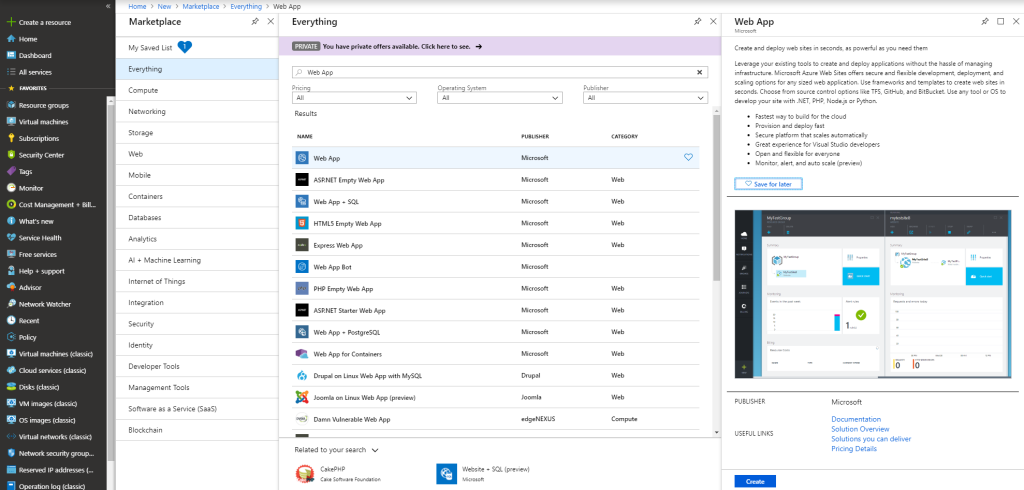Open Network Watcher from sidebar
The width and height of the screenshot is (1024, 490).
point(39,304)
